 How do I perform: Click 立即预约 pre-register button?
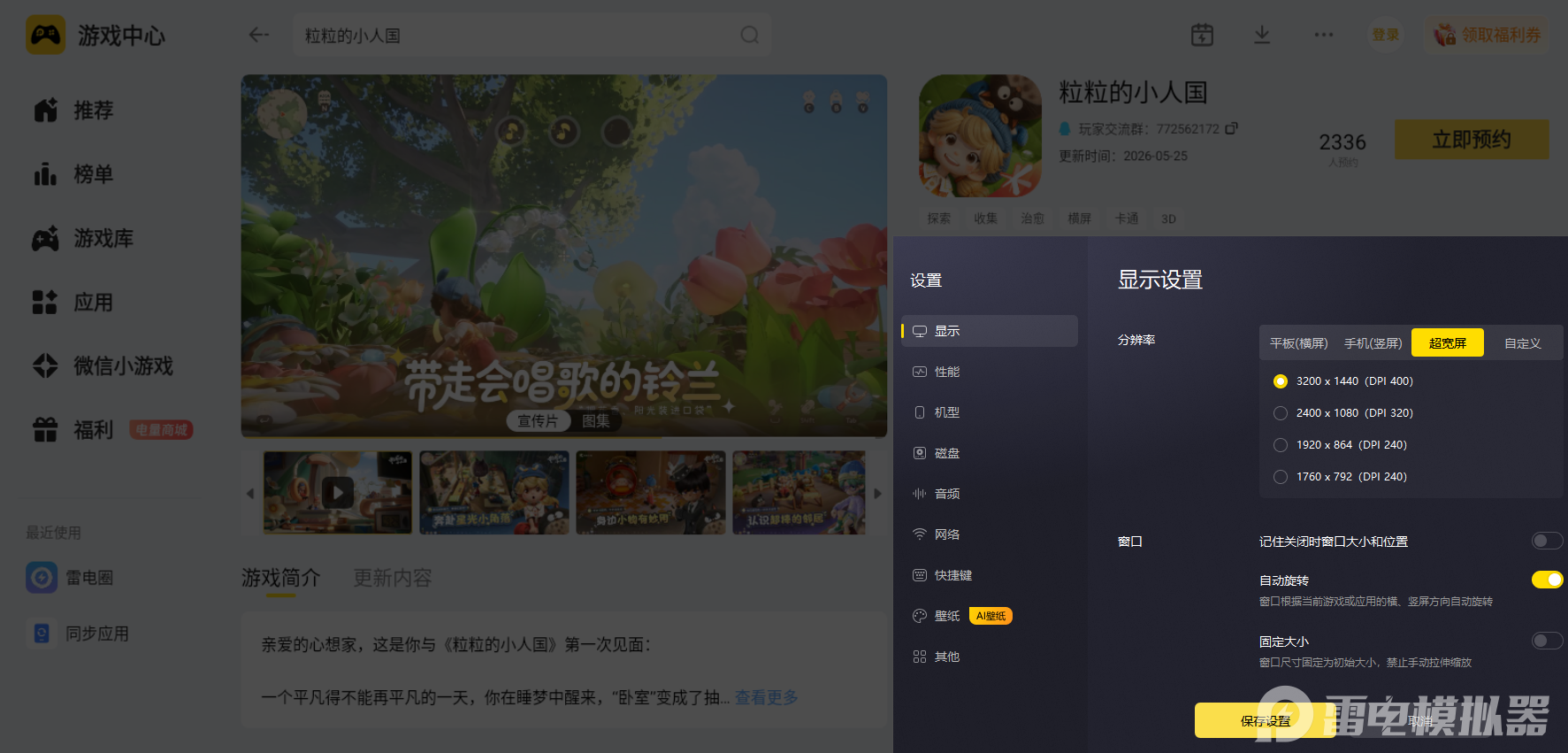[x=1472, y=140]
